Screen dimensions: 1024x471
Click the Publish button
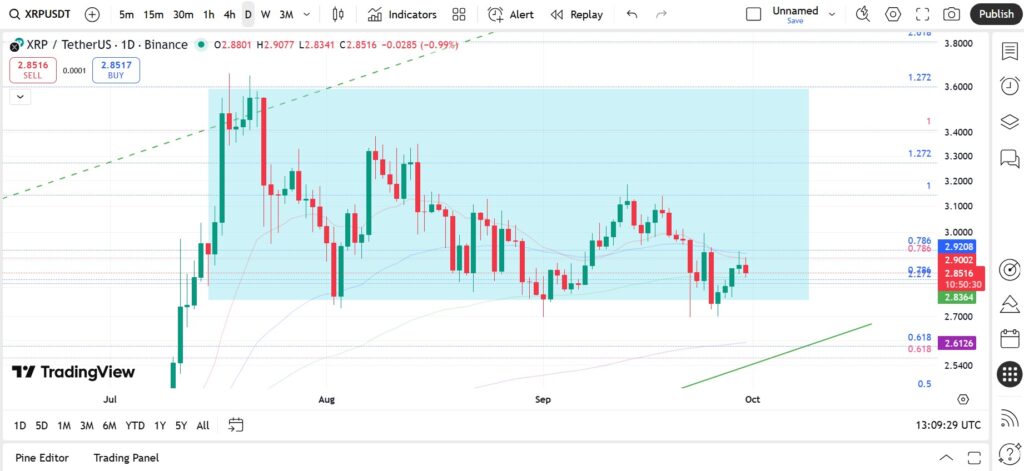[x=996, y=14]
